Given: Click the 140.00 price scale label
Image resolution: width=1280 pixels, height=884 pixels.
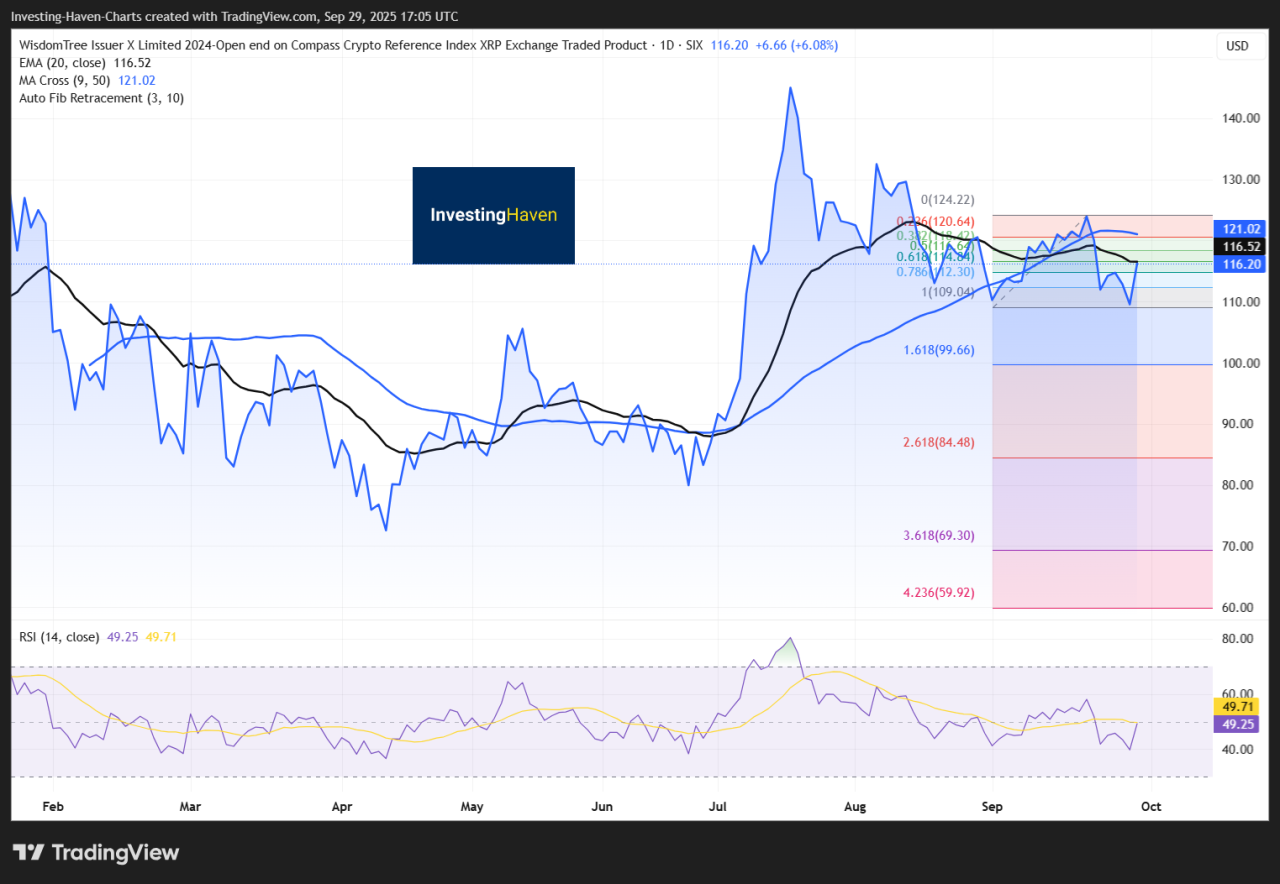Looking at the screenshot, I should [x=1238, y=118].
